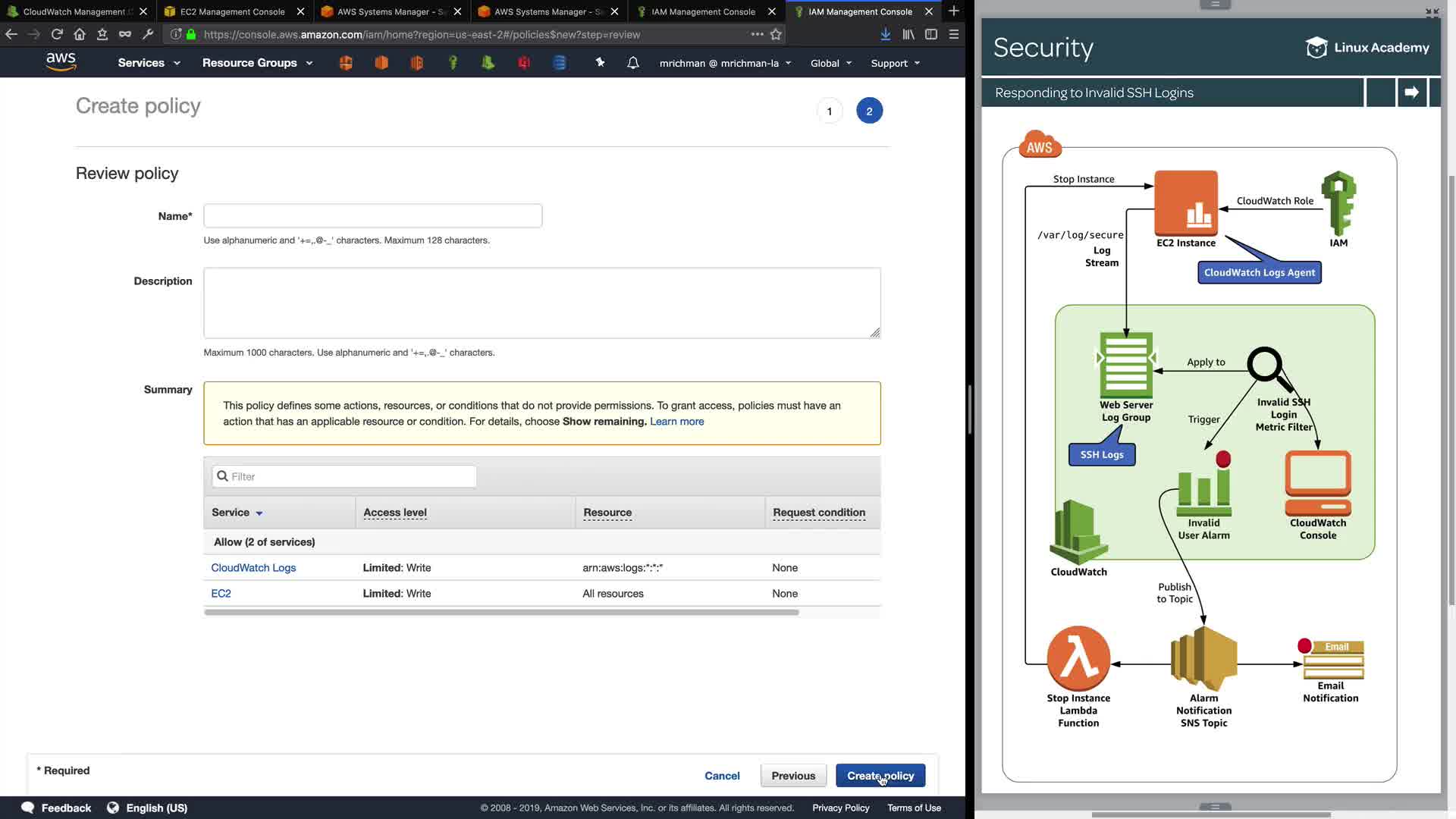Switch to EC2 Management Console tab
Image resolution: width=1456 pixels, height=819 pixels.
232,11
